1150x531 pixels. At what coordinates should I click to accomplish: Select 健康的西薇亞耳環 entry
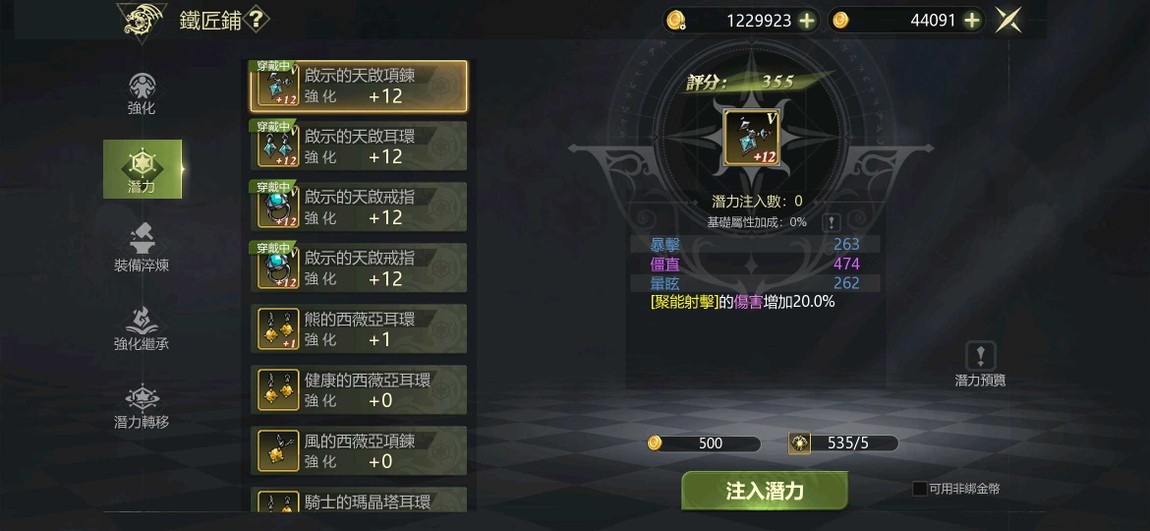click(359, 389)
